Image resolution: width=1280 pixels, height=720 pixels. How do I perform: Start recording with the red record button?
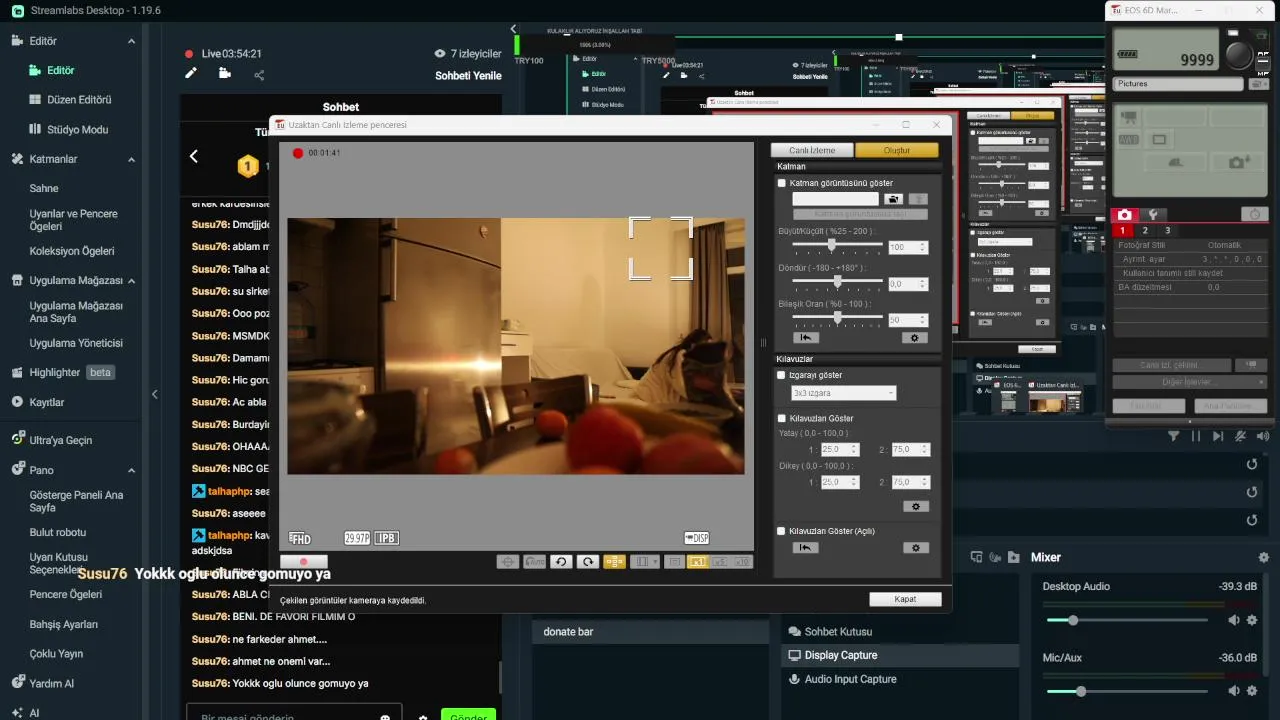click(x=304, y=562)
